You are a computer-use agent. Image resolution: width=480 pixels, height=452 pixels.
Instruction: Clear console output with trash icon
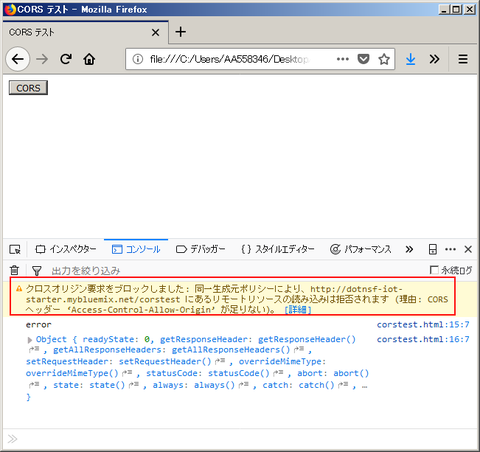coord(15,270)
